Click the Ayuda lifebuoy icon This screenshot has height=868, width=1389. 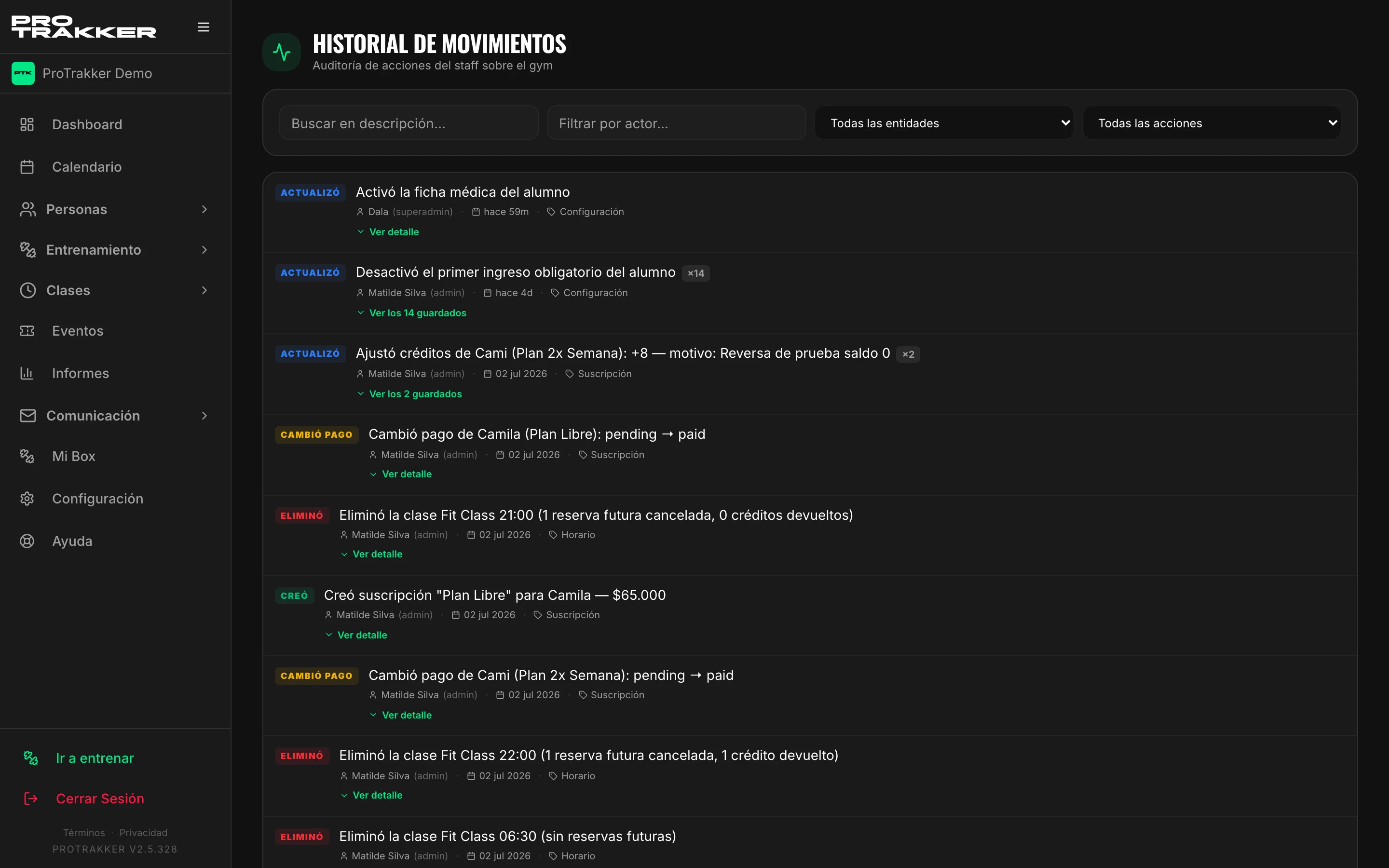pos(27,542)
